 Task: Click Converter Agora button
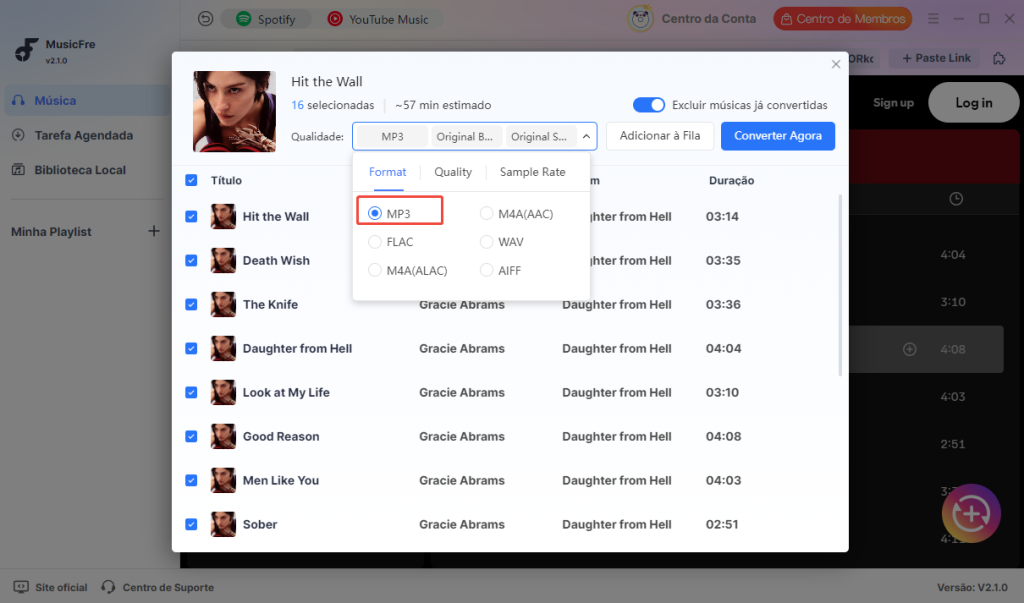[778, 136]
